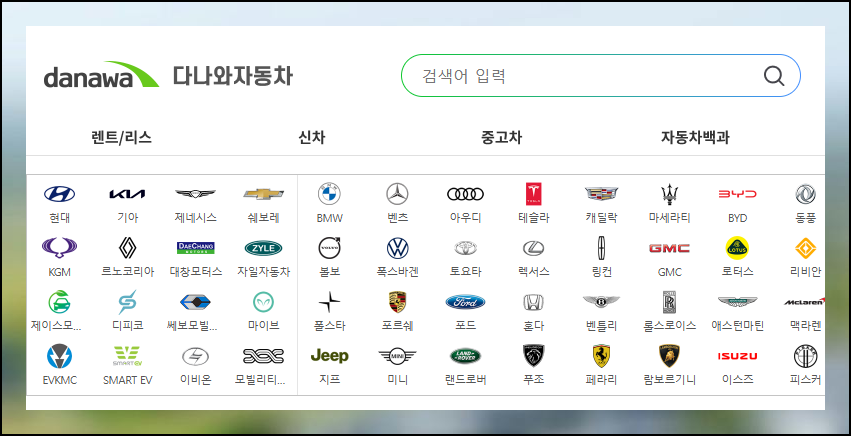
Task: Select the 디피코 brand logo
Action: pos(128,302)
